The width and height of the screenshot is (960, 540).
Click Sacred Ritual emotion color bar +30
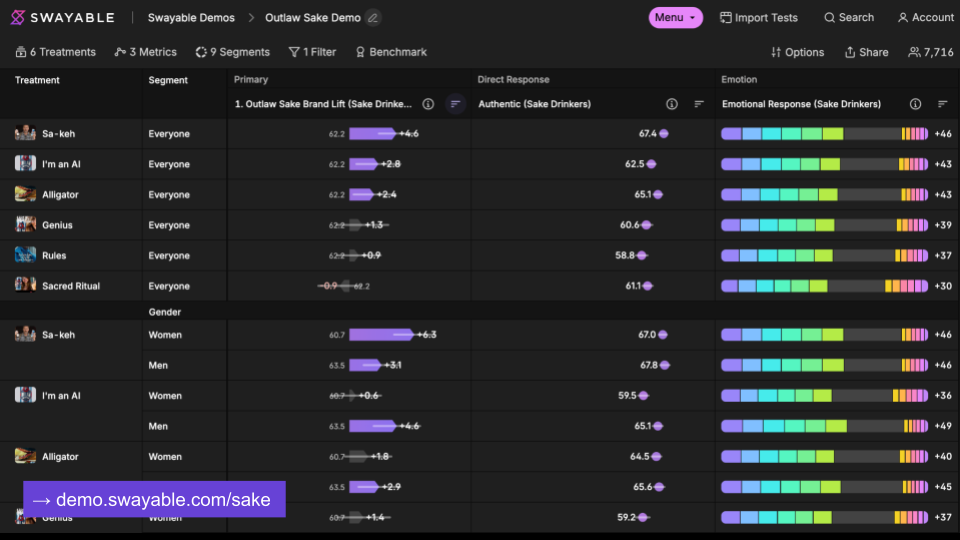[825, 286]
